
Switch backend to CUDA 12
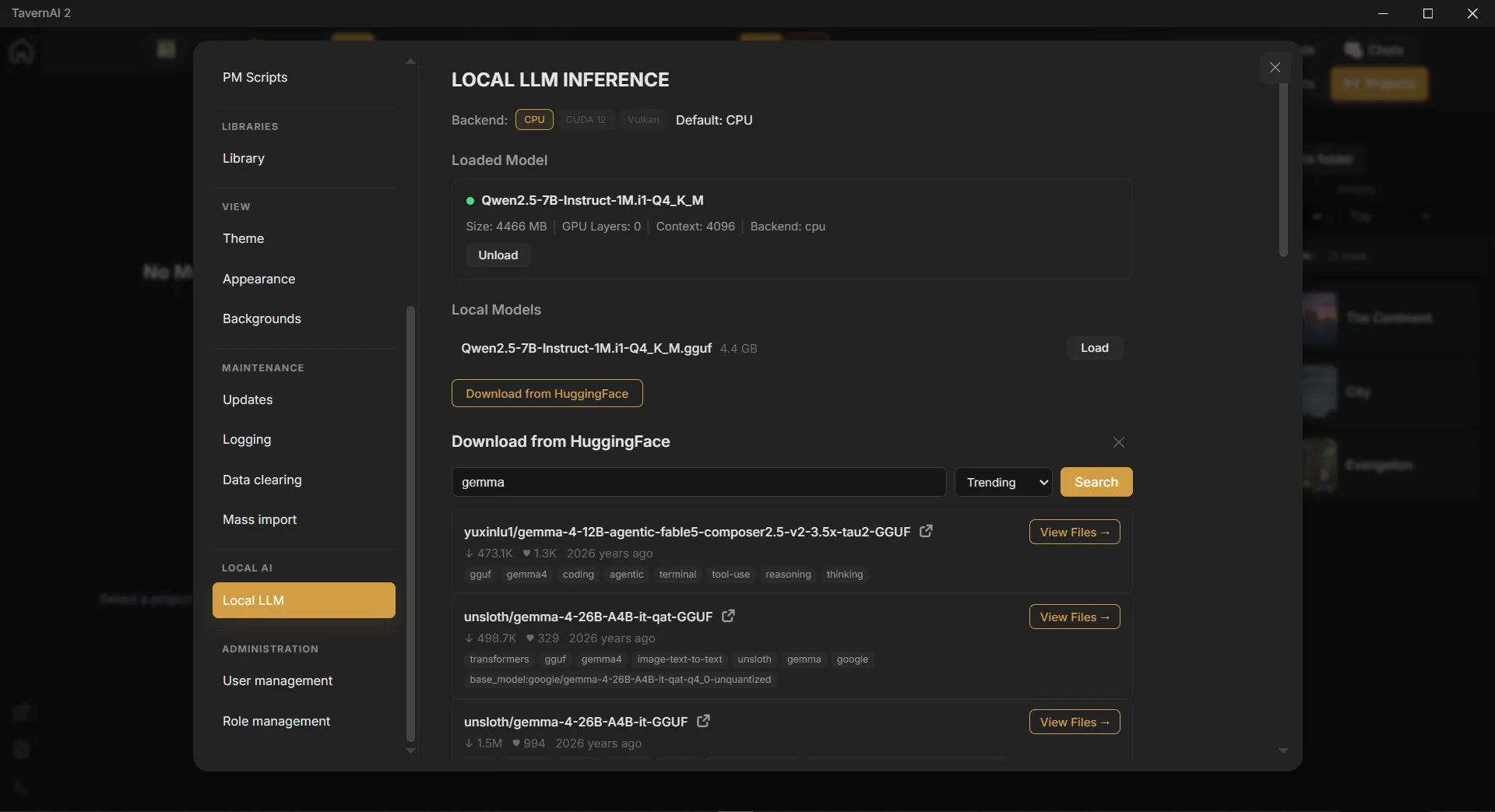tap(586, 119)
